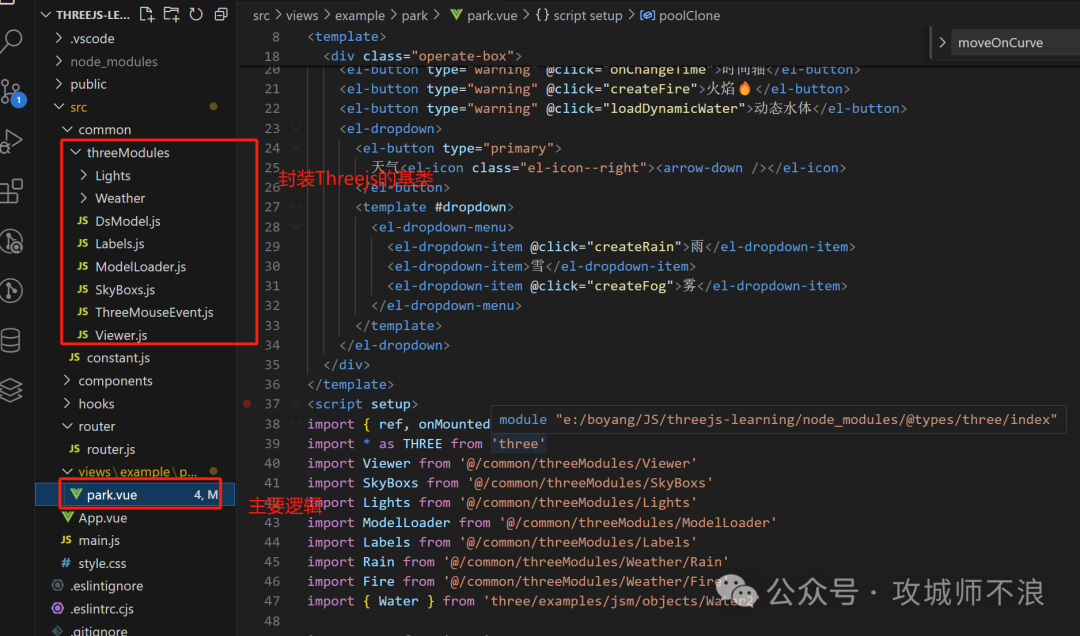The height and width of the screenshot is (636, 1080).
Task: Refresh the explorer file tree
Action: [196, 14]
